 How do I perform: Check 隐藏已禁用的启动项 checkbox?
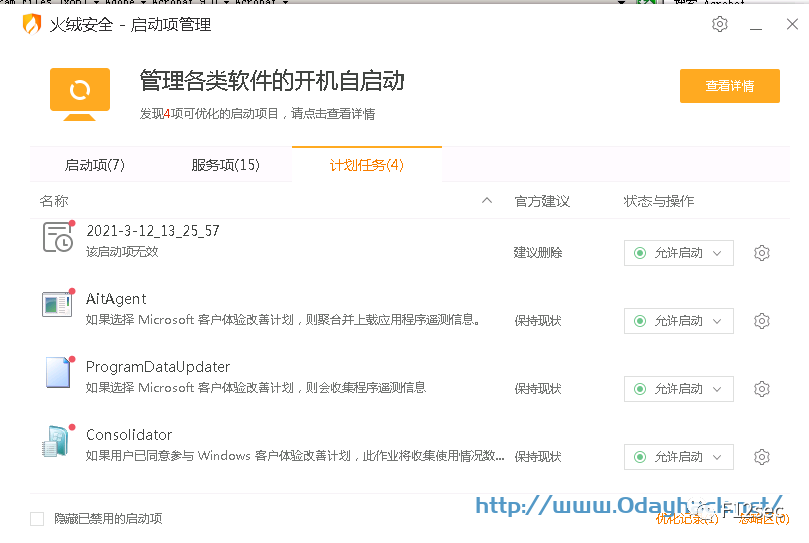[37, 519]
